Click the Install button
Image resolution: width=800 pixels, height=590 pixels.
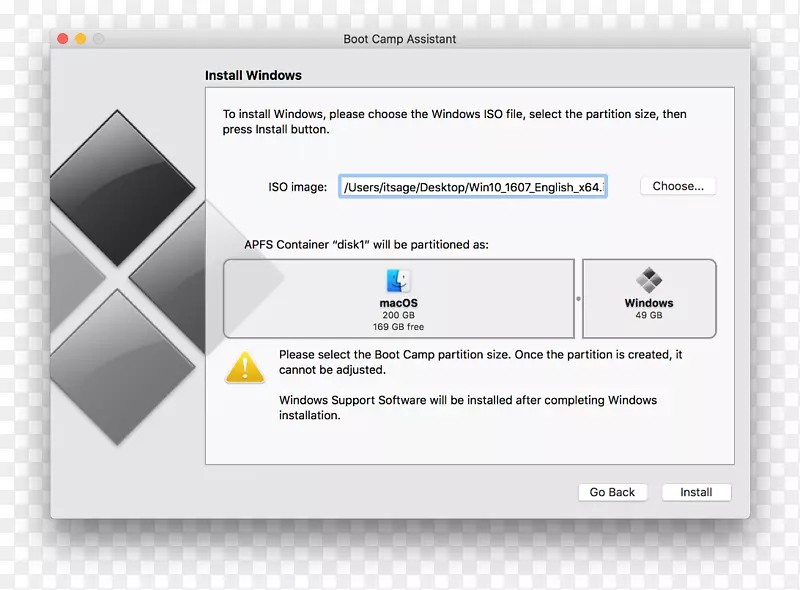coord(696,492)
